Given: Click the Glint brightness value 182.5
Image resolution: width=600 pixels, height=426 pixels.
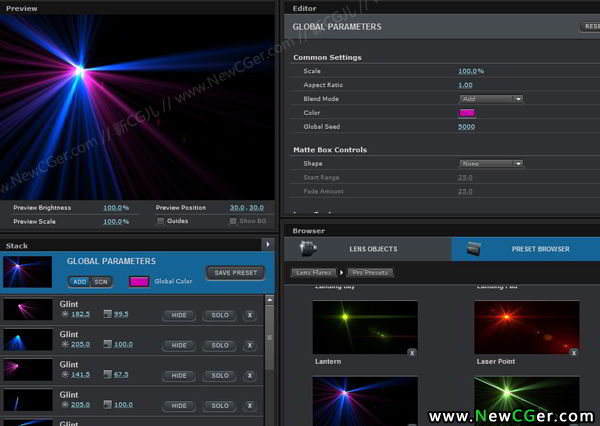Looking at the screenshot, I should click(x=80, y=314).
